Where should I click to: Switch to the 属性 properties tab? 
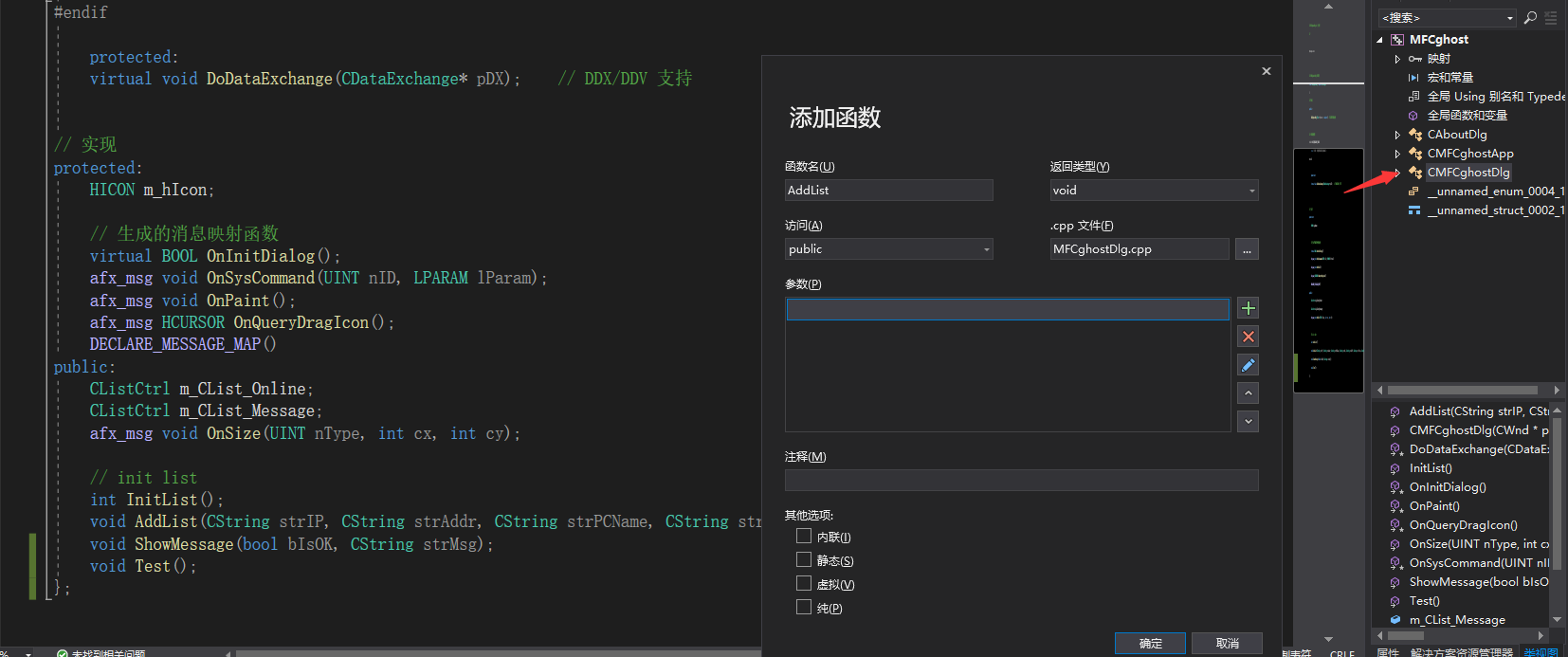coord(1388,652)
